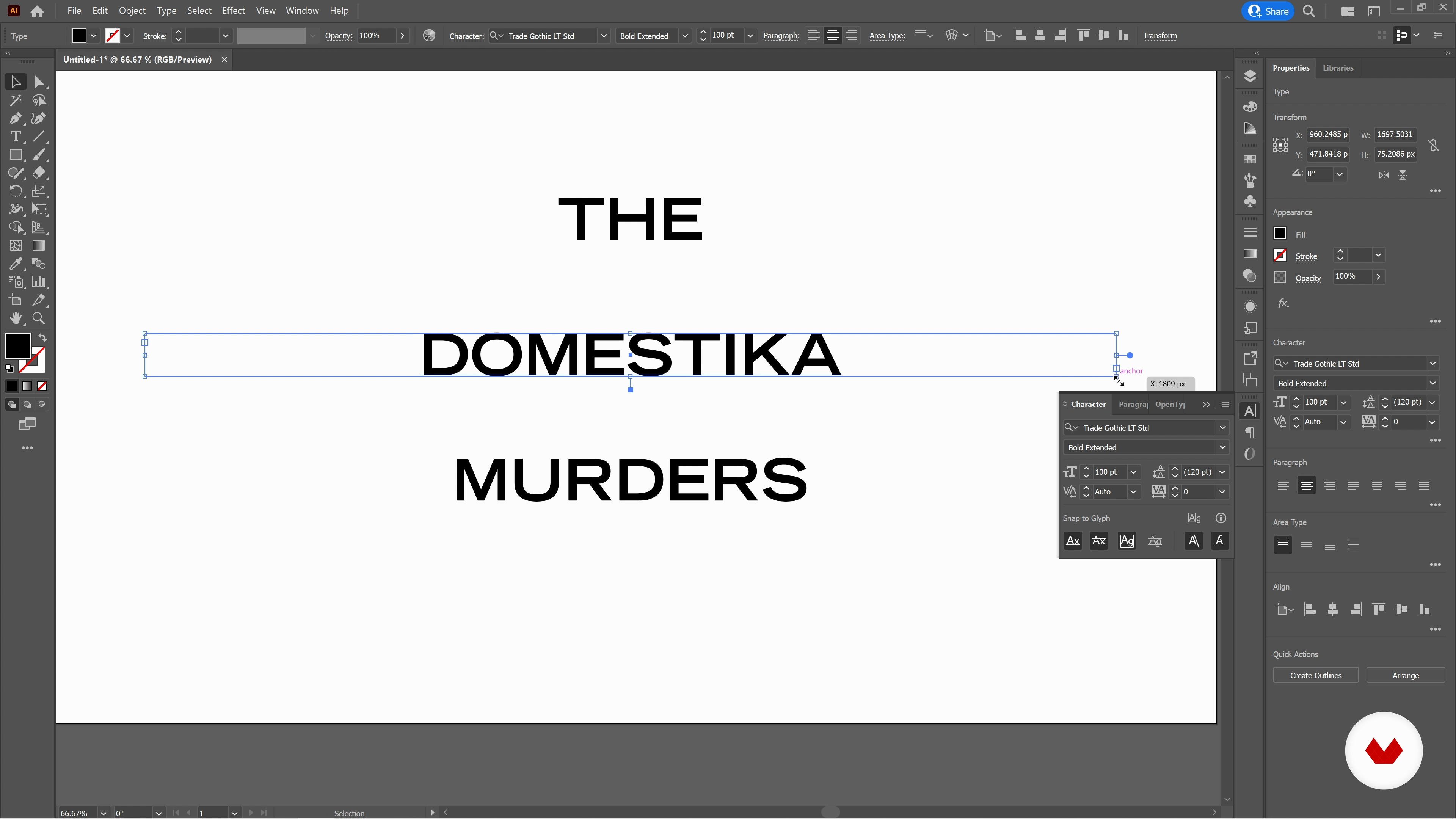This screenshot has height=819, width=1456.
Task: Select the Line Segment tool
Action: [x=38, y=137]
